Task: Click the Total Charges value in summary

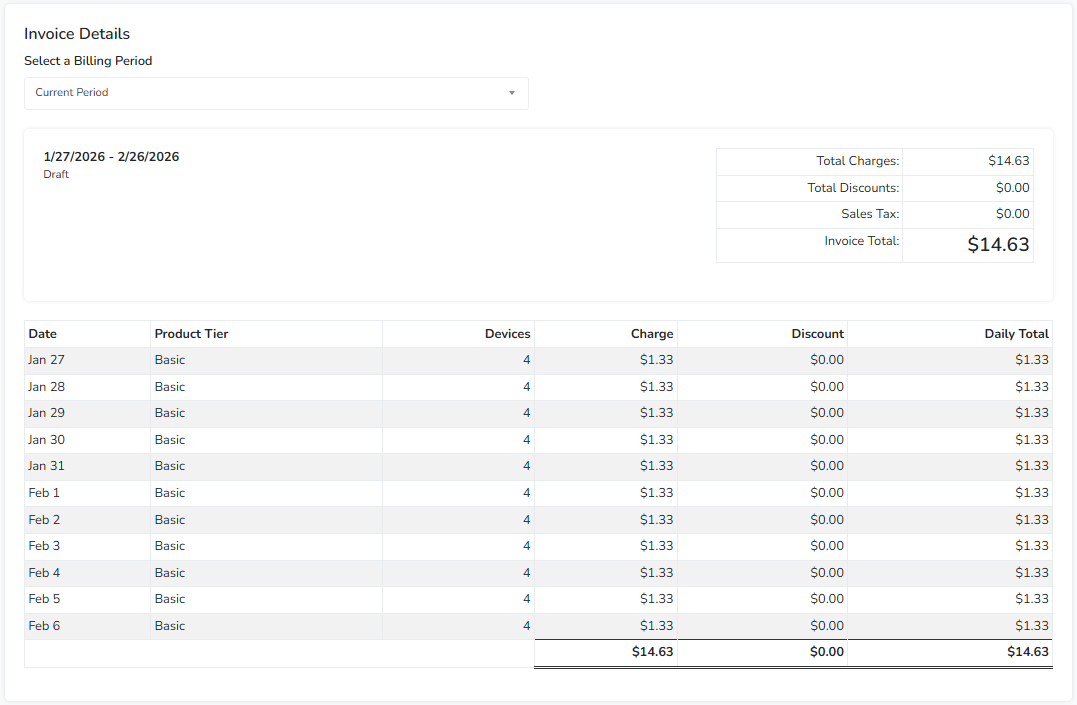Action: coord(1008,161)
